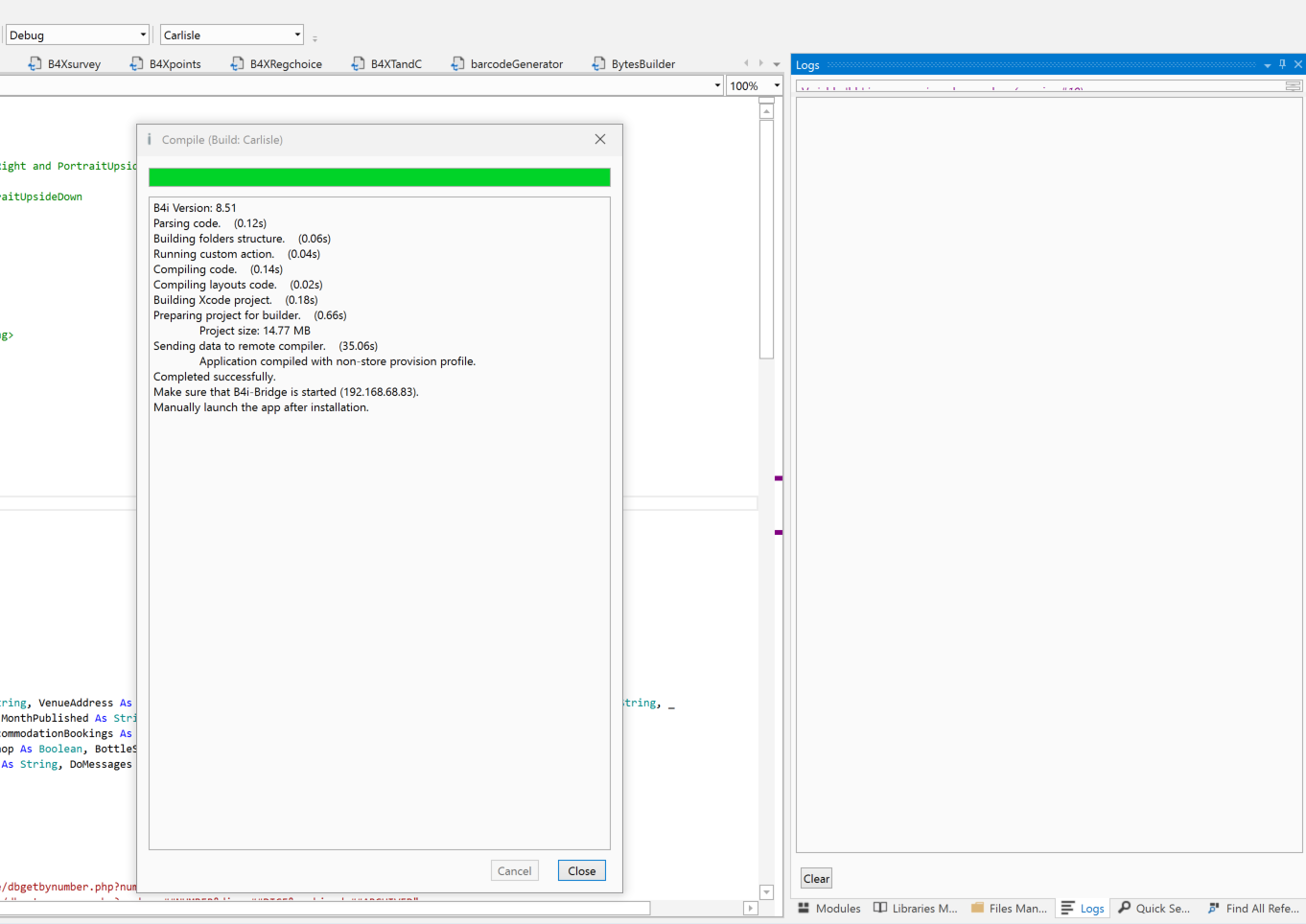Open the Files Manager tab
1306x924 pixels.
point(1009,909)
